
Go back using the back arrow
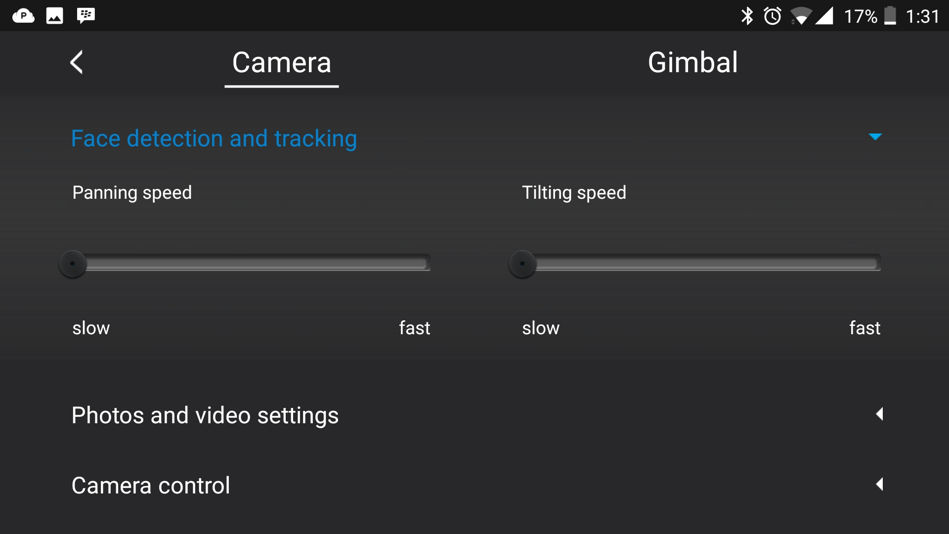pos(77,62)
